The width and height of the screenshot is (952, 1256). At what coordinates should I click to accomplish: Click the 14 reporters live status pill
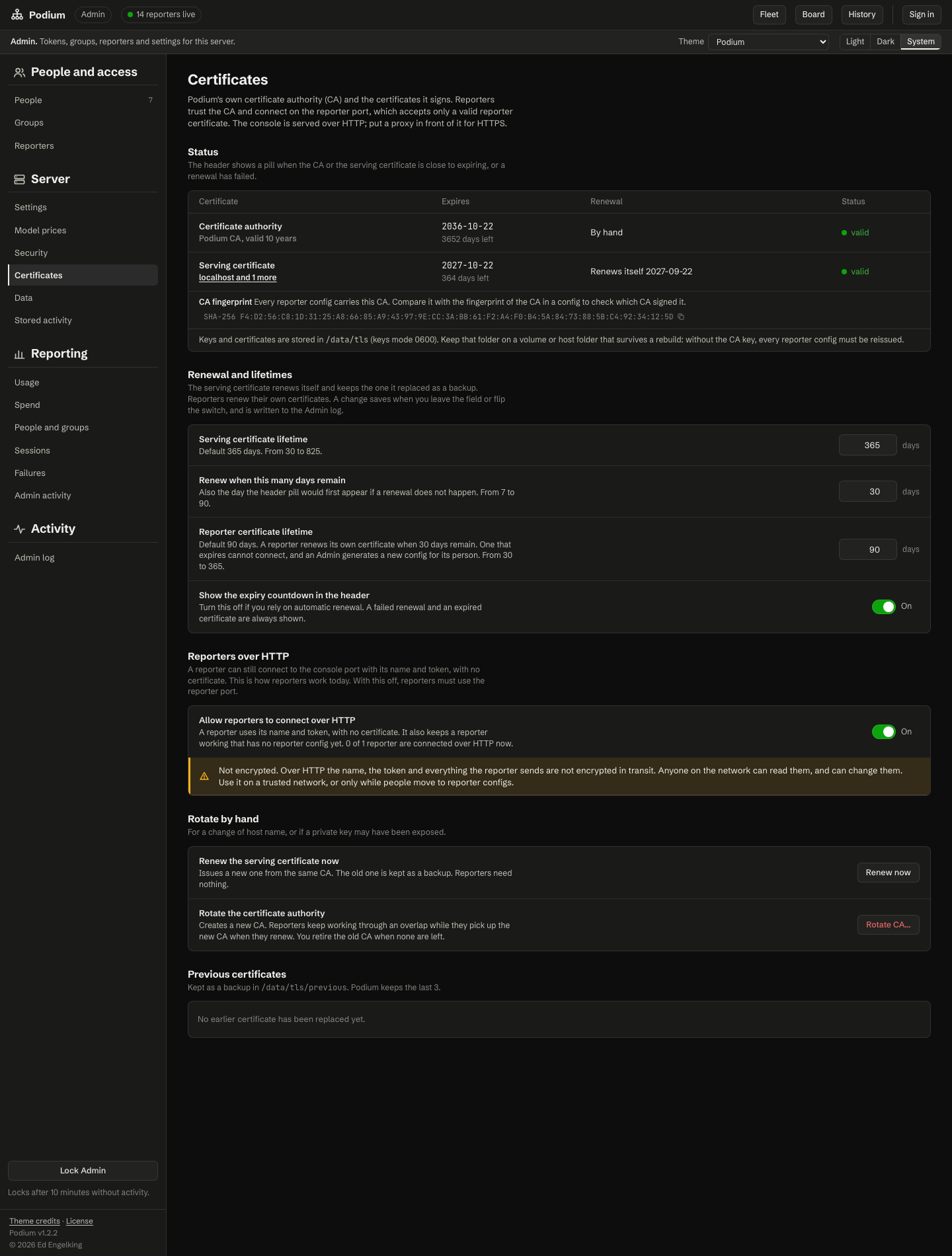[x=161, y=15]
